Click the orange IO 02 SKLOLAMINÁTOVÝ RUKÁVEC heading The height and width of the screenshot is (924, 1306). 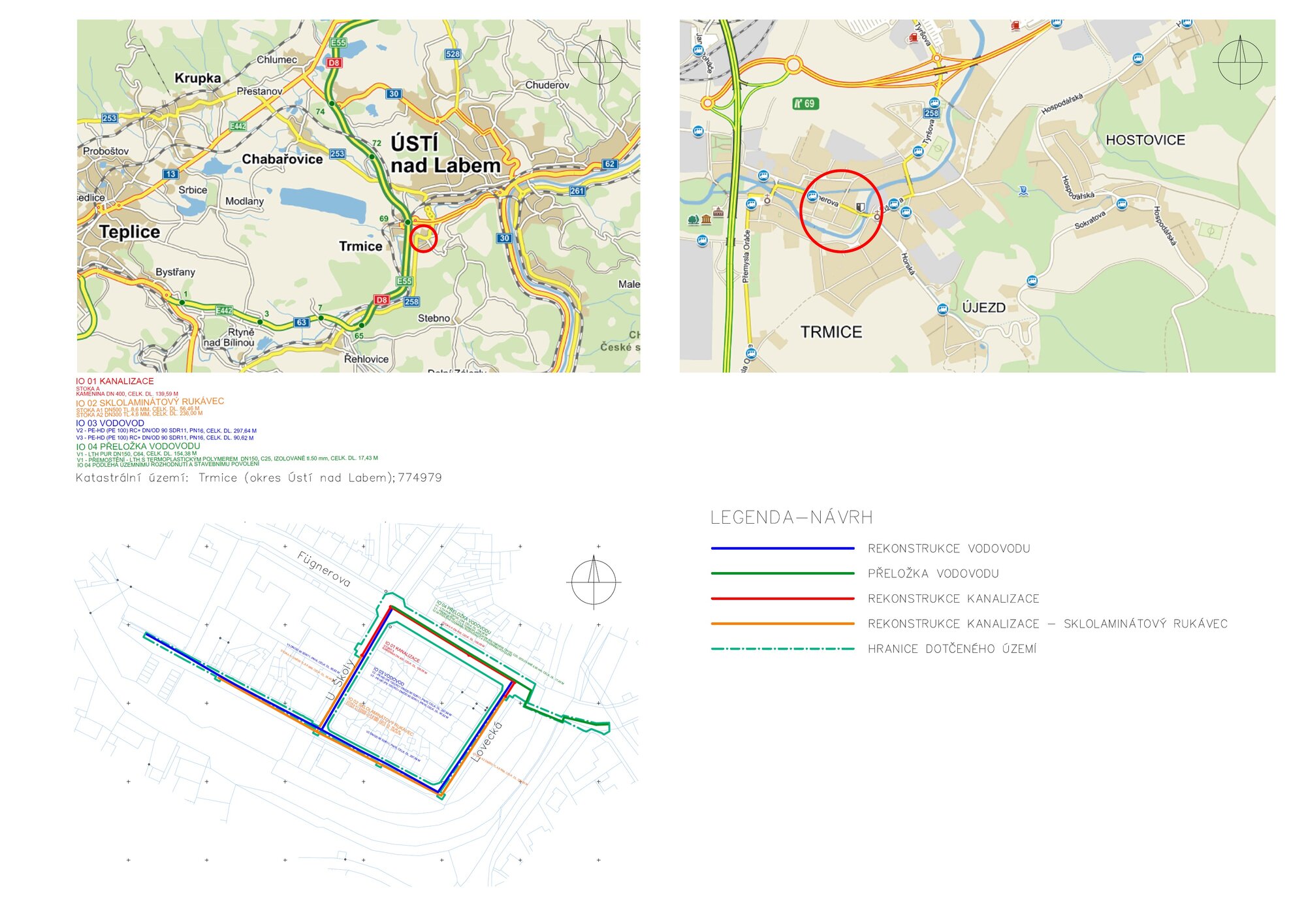coord(150,402)
